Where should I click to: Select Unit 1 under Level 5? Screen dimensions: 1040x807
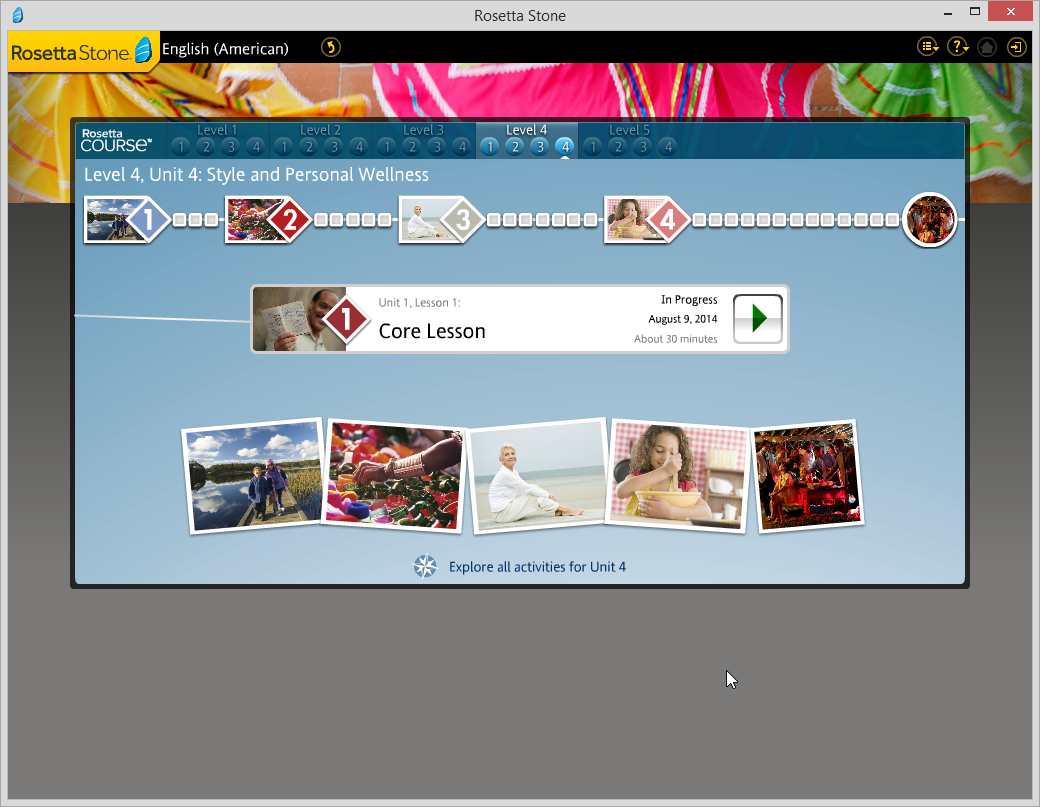pos(593,147)
